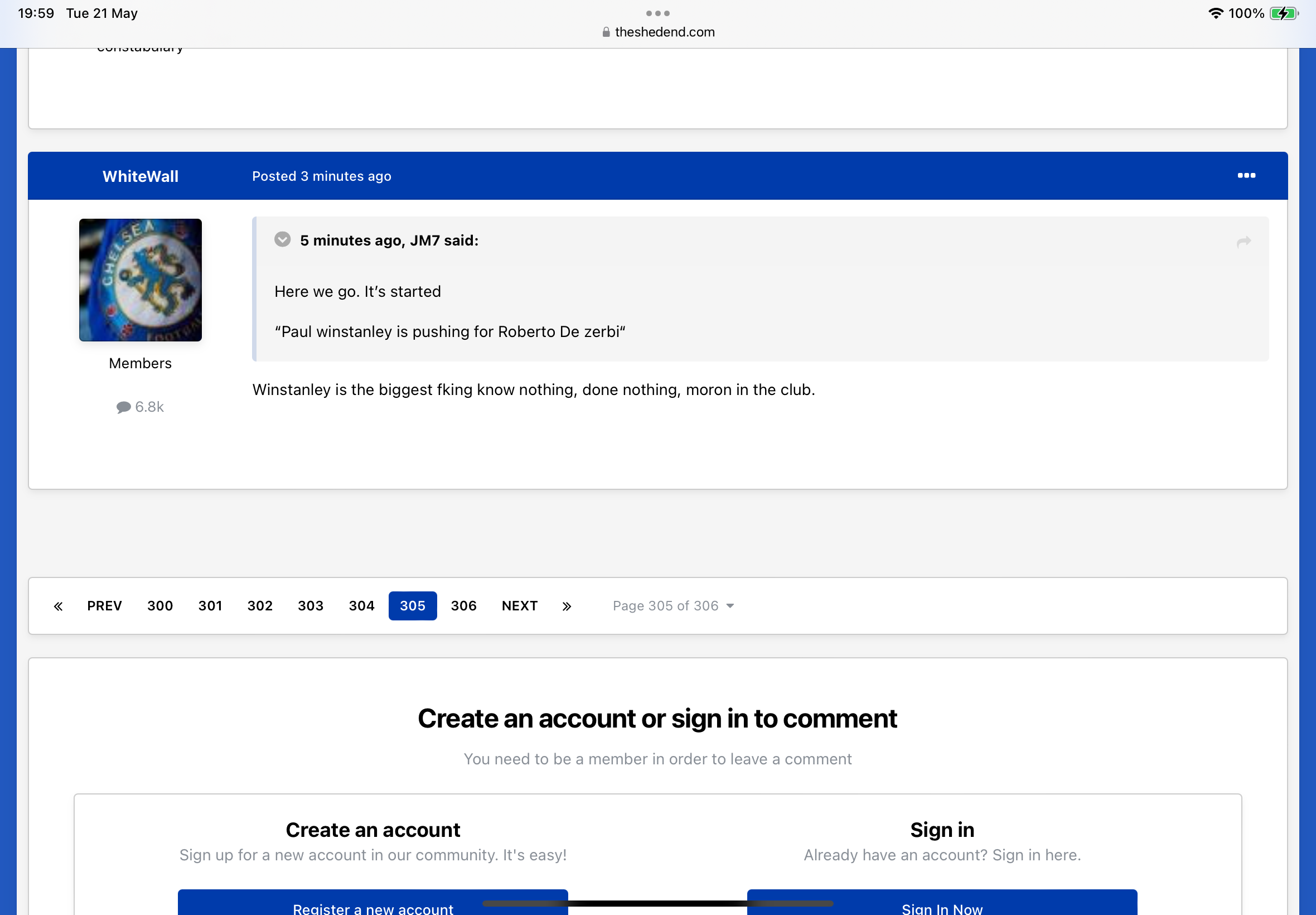Jump to the first page of the thread
This screenshot has width=1316, height=915.
pos(58,606)
